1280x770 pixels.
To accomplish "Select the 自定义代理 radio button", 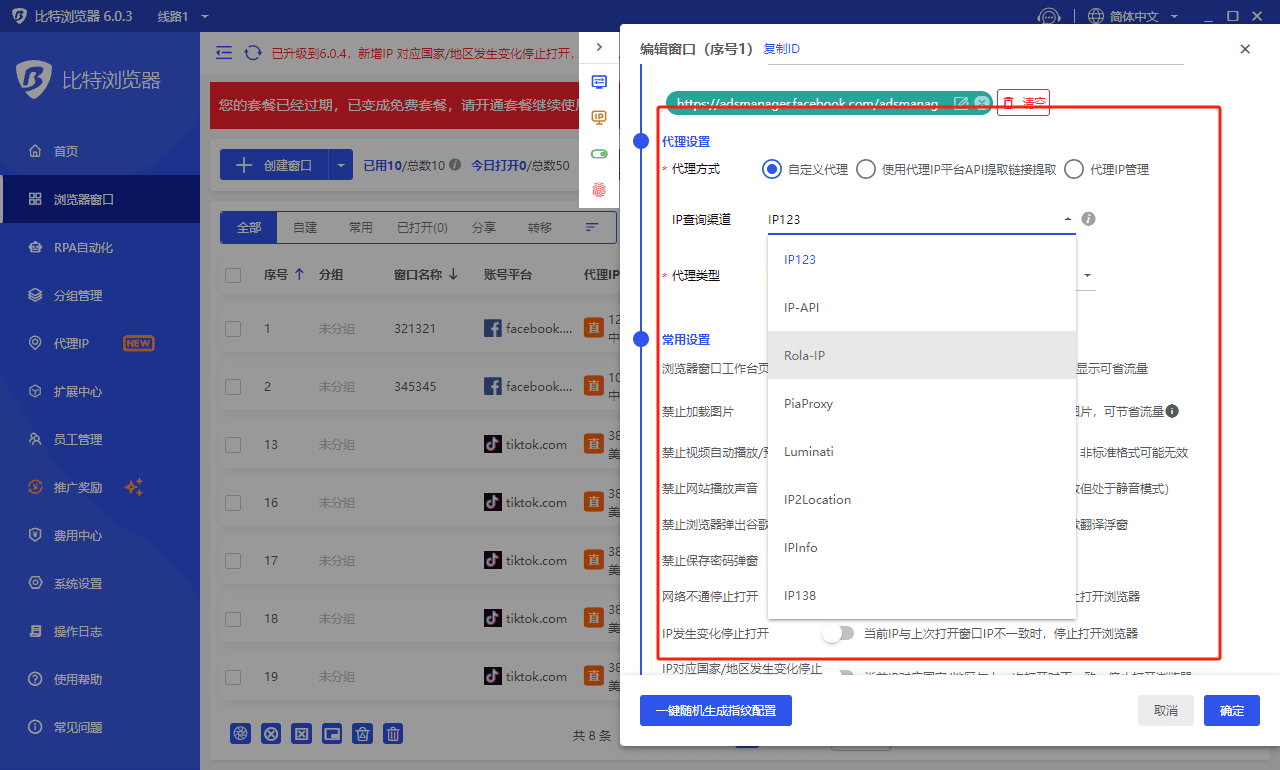I will coord(771,169).
